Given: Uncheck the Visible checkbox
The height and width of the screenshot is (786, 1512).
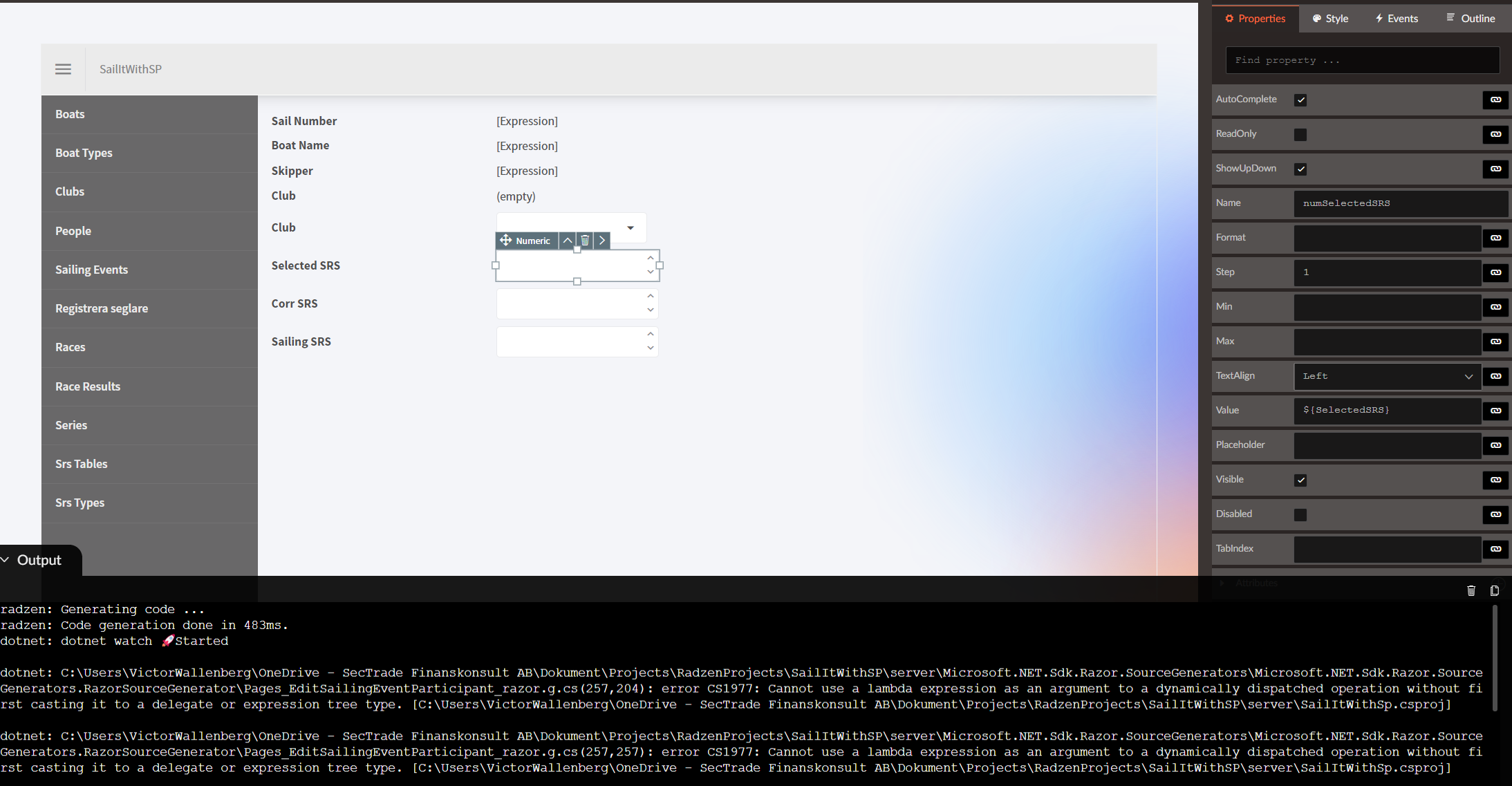Looking at the screenshot, I should tap(1300, 480).
